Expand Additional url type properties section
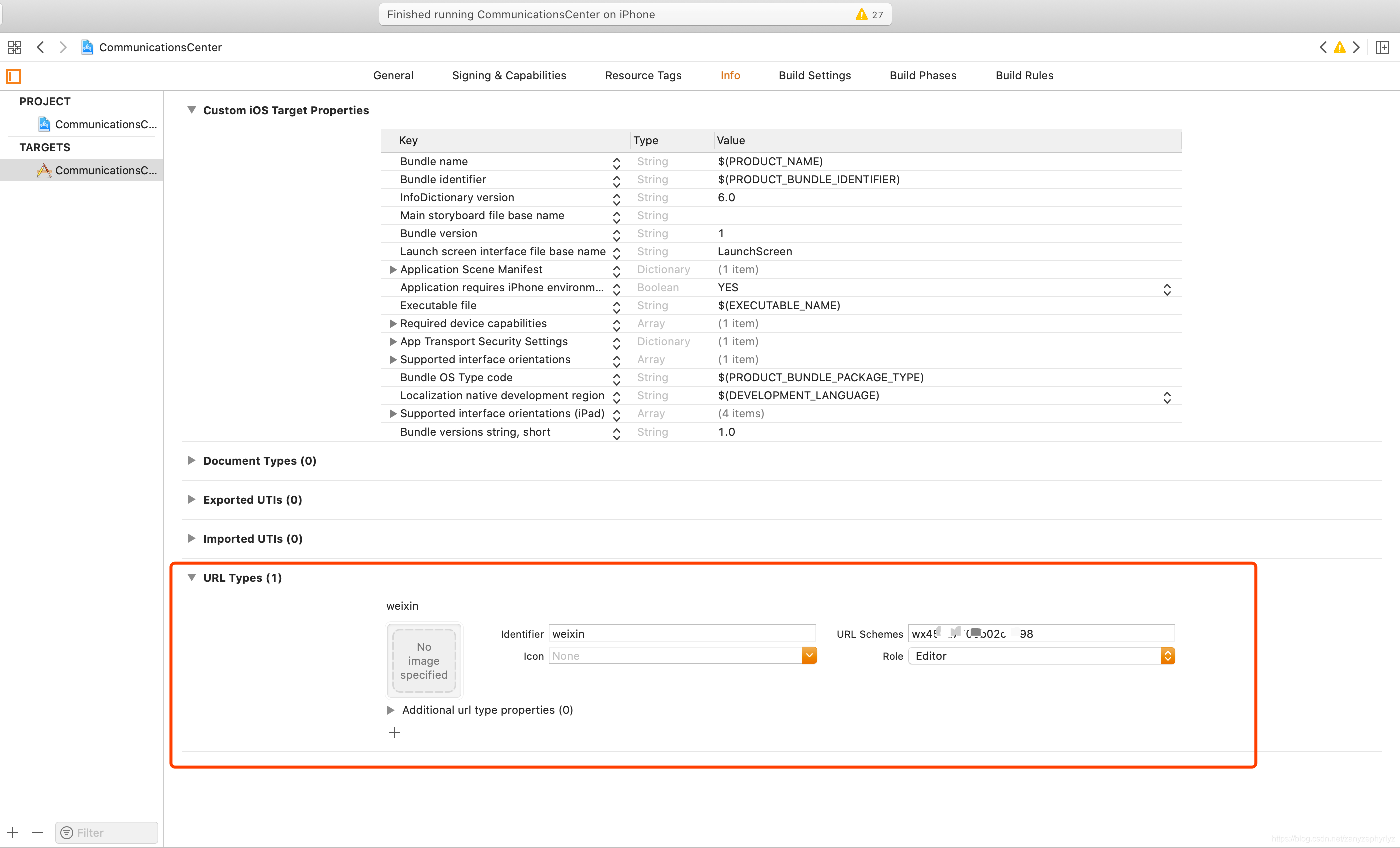 click(394, 710)
